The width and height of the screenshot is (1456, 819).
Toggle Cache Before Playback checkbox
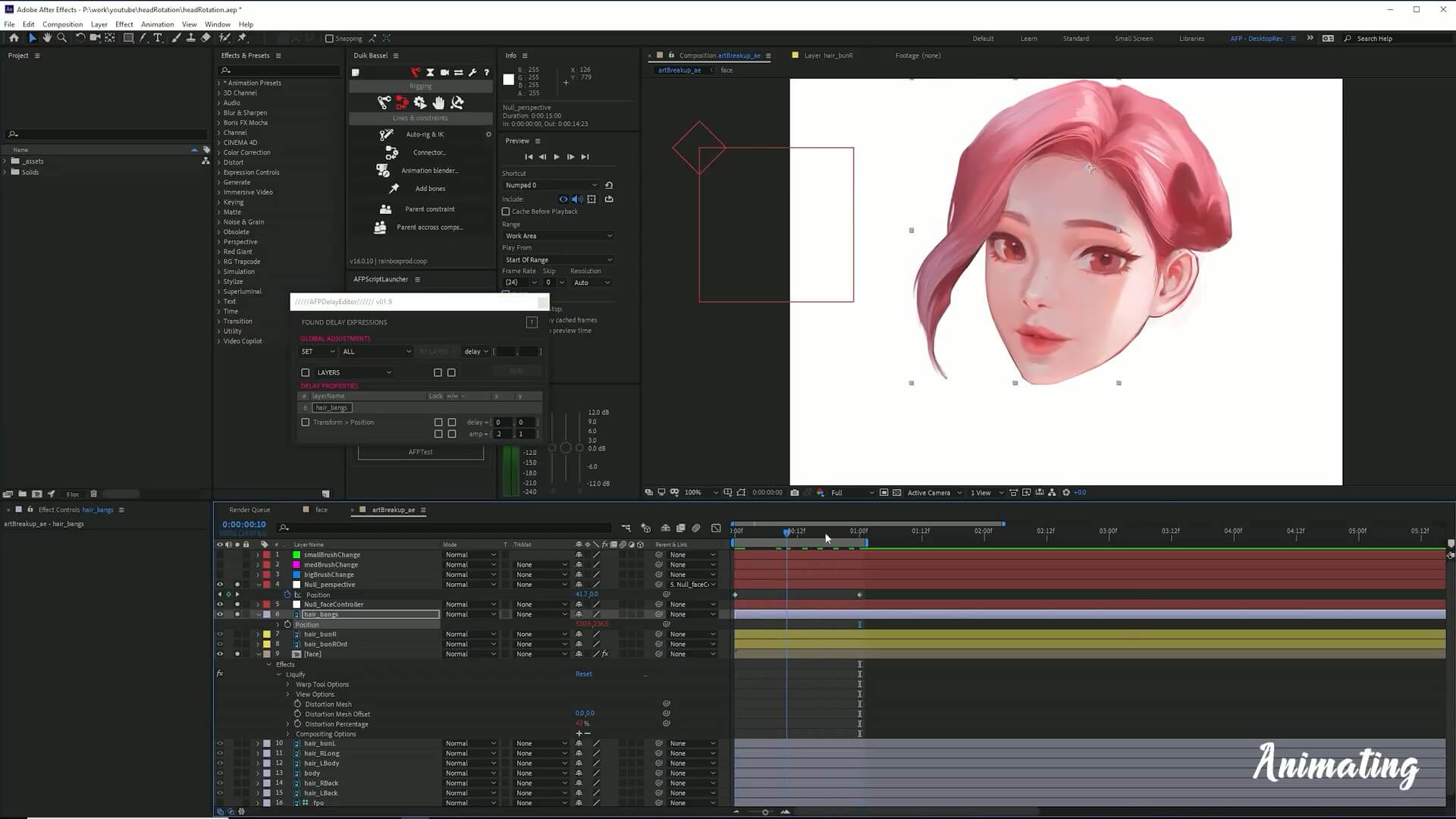pos(506,212)
